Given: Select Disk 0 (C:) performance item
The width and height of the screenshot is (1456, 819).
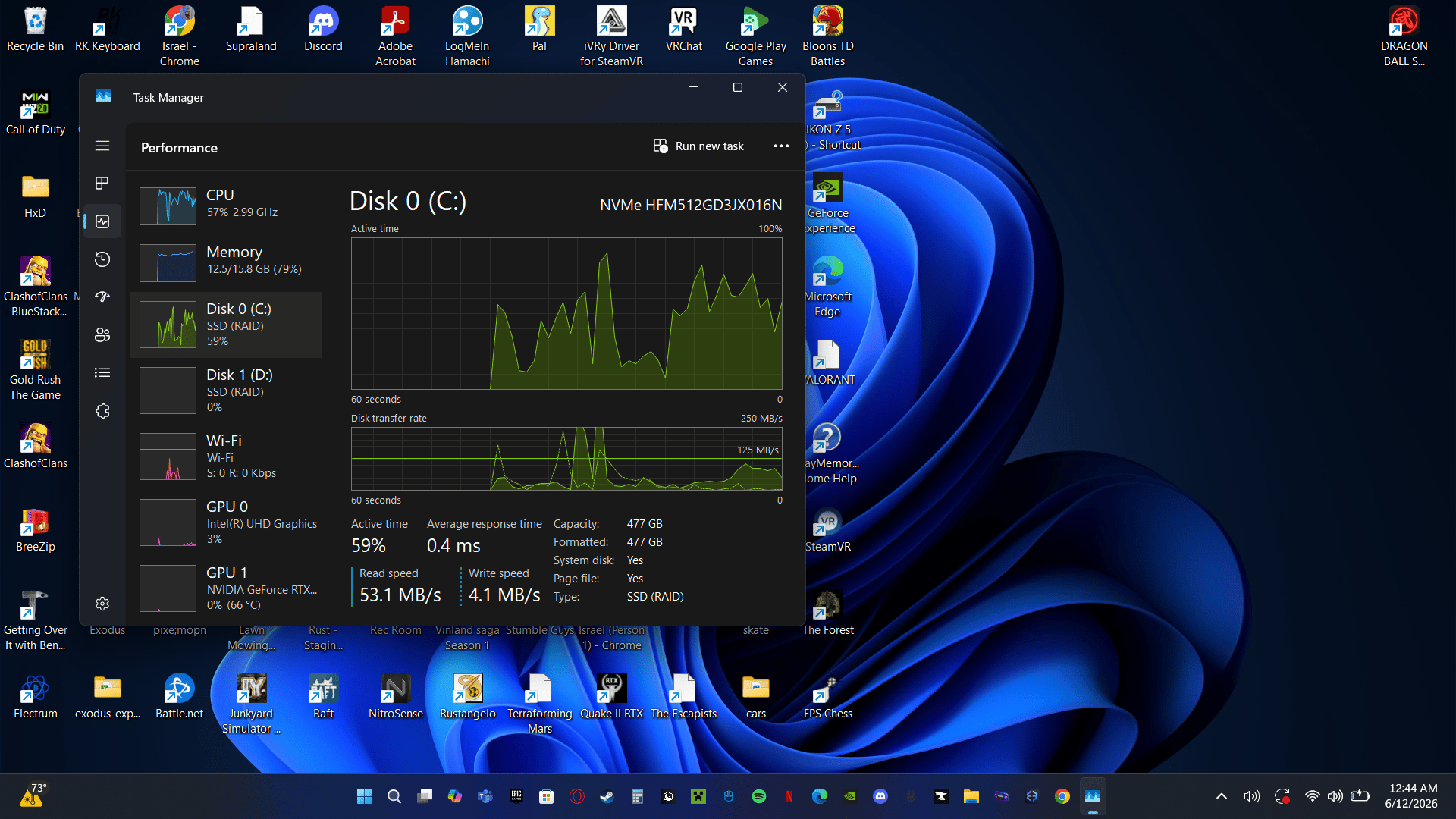Looking at the screenshot, I should (x=226, y=325).
